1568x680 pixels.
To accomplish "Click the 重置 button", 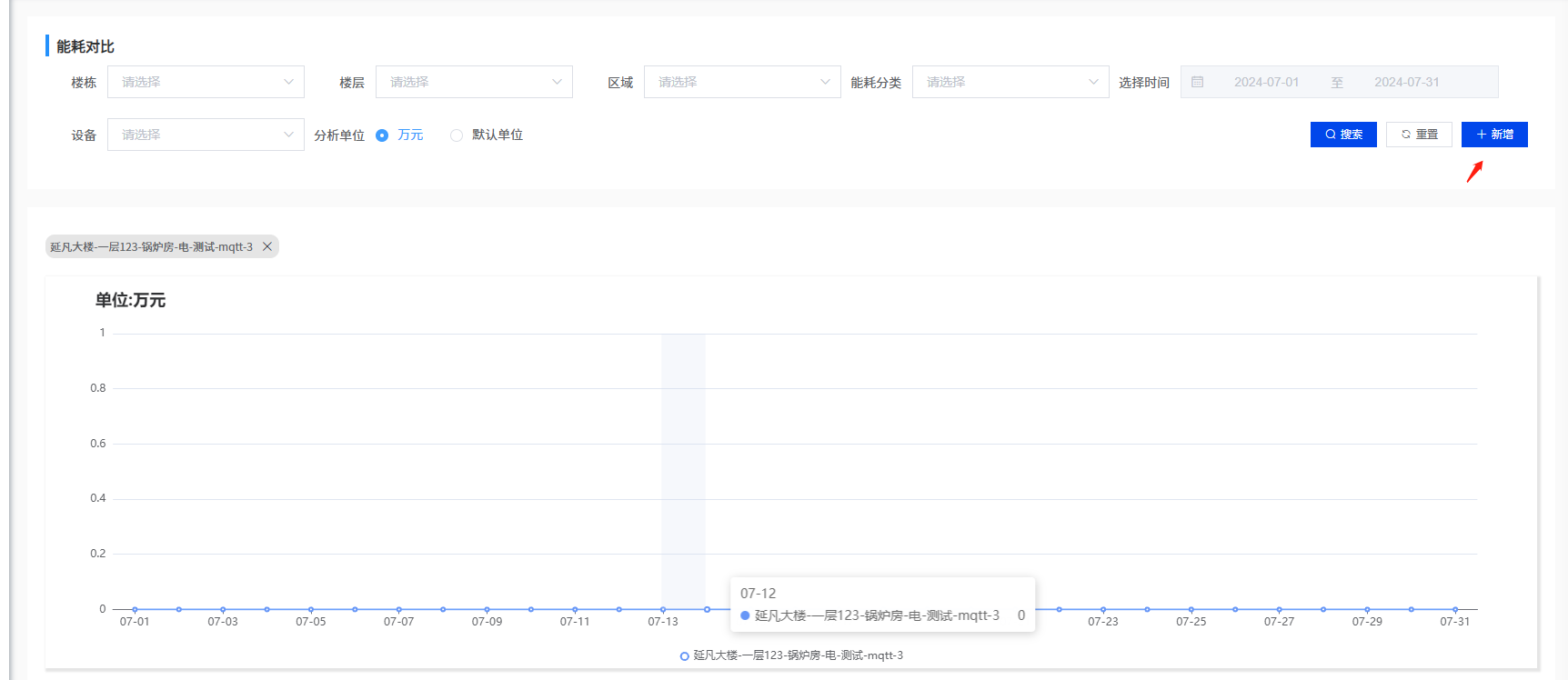I will pos(1419,135).
